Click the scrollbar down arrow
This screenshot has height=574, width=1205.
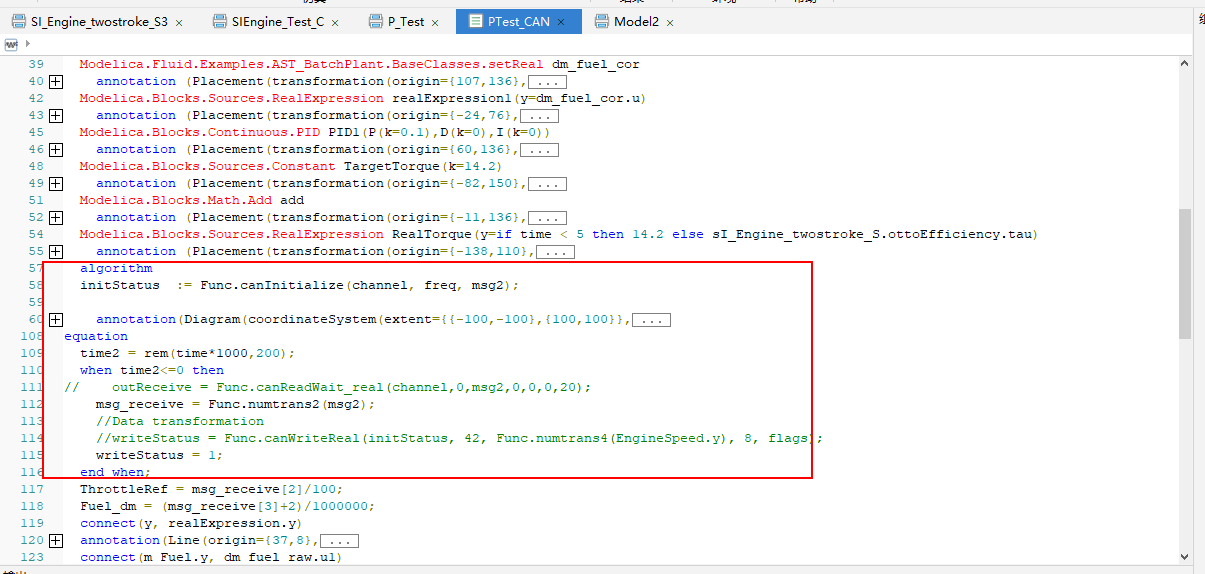click(x=1185, y=556)
